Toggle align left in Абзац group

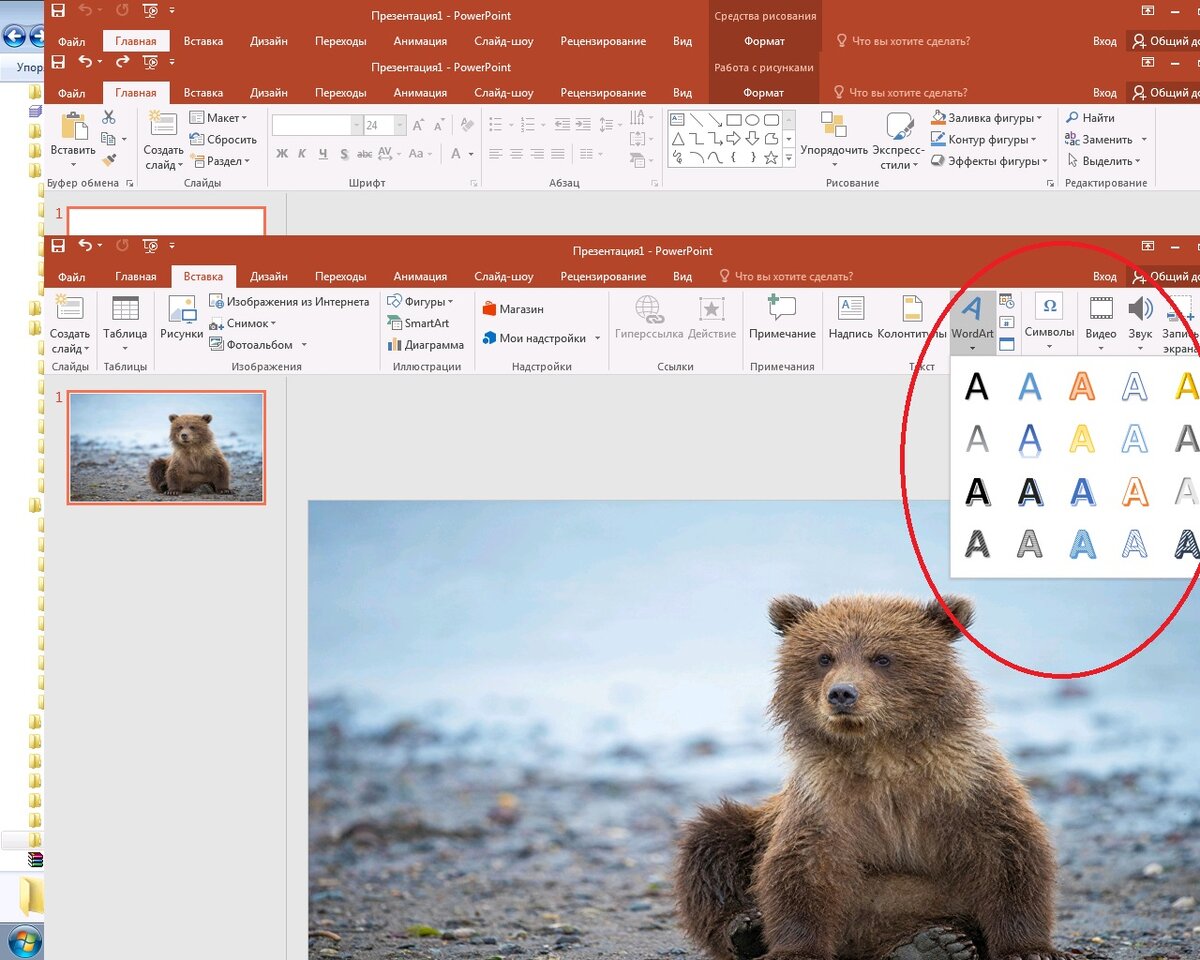tap(495, 154)
